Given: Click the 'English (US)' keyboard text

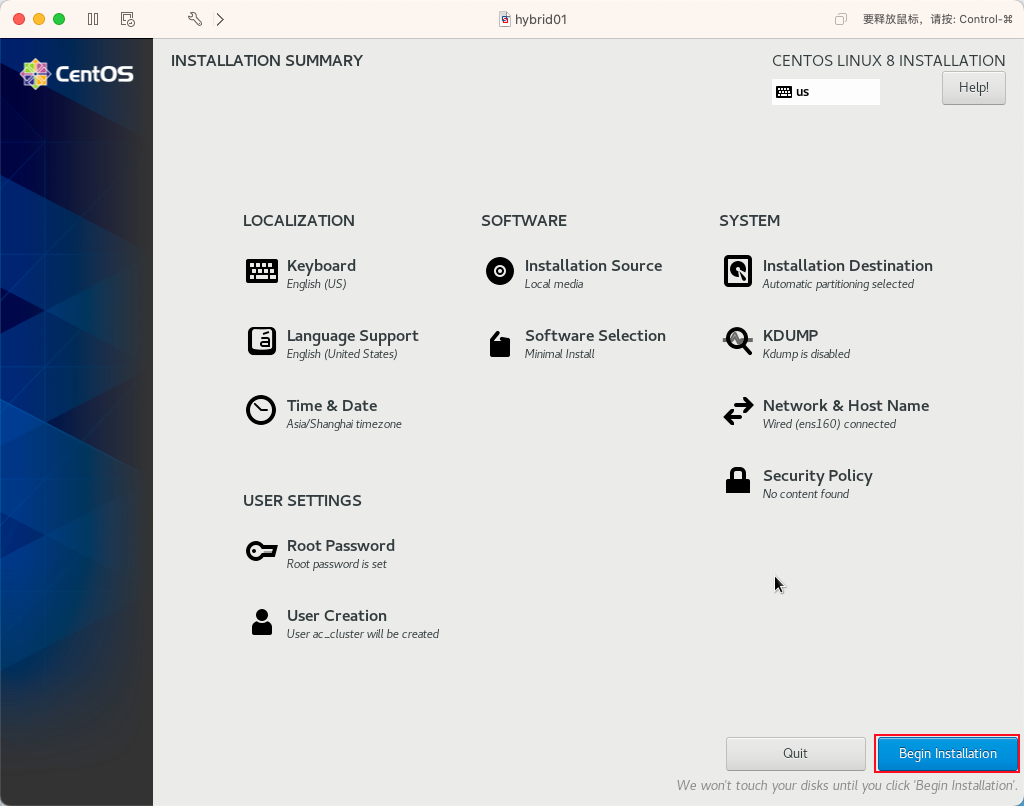Looking at the screenshot, I should pyautogui.click(x=317, y=284).
